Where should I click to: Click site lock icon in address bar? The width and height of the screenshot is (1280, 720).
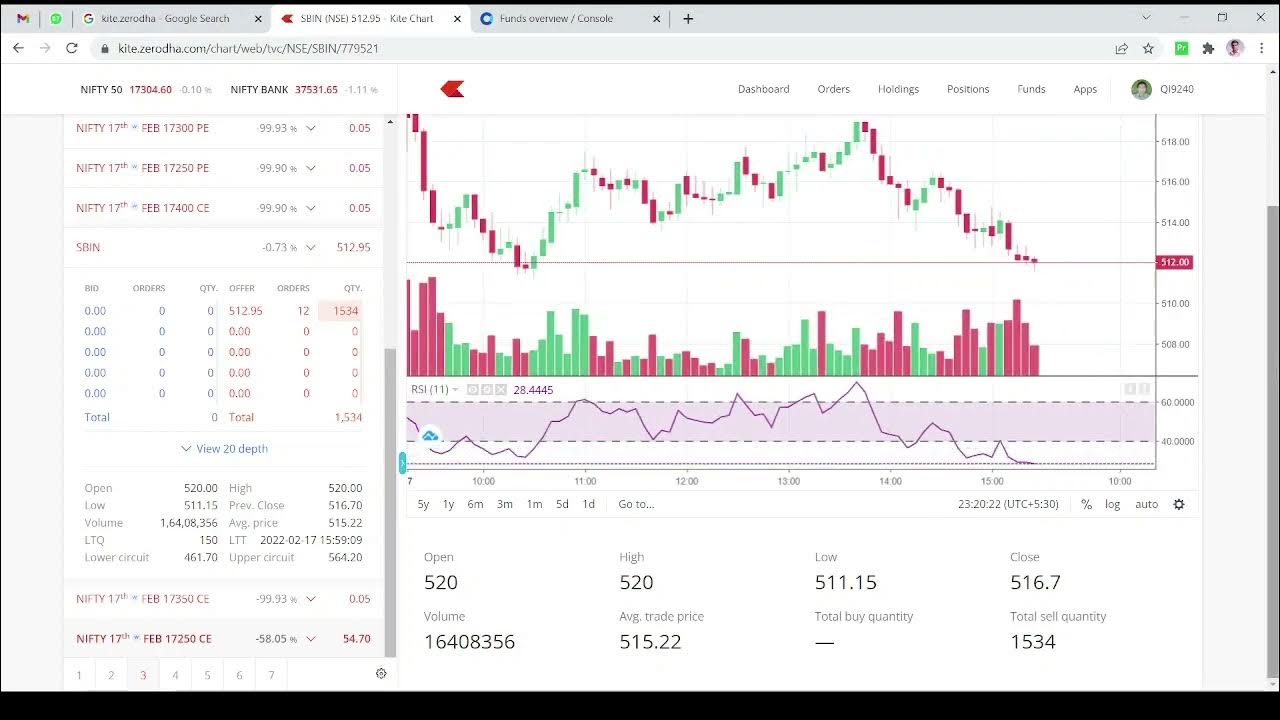click(x=104, y=48)
